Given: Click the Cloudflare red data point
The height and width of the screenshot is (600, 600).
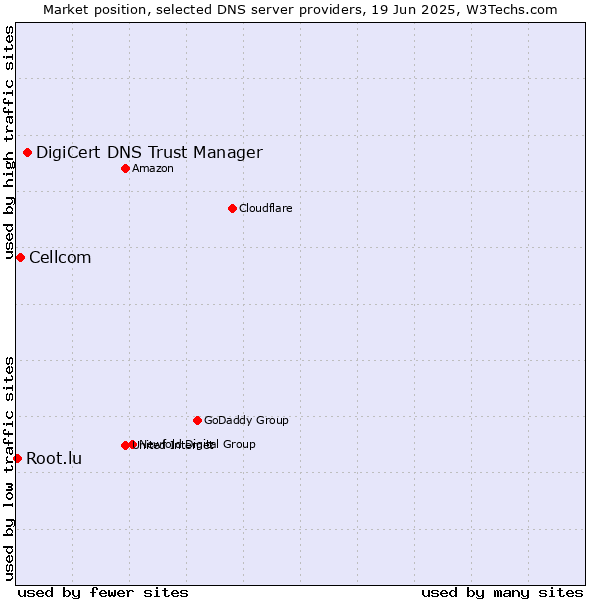Looking at the screenshot, I should tap(232, 209).
